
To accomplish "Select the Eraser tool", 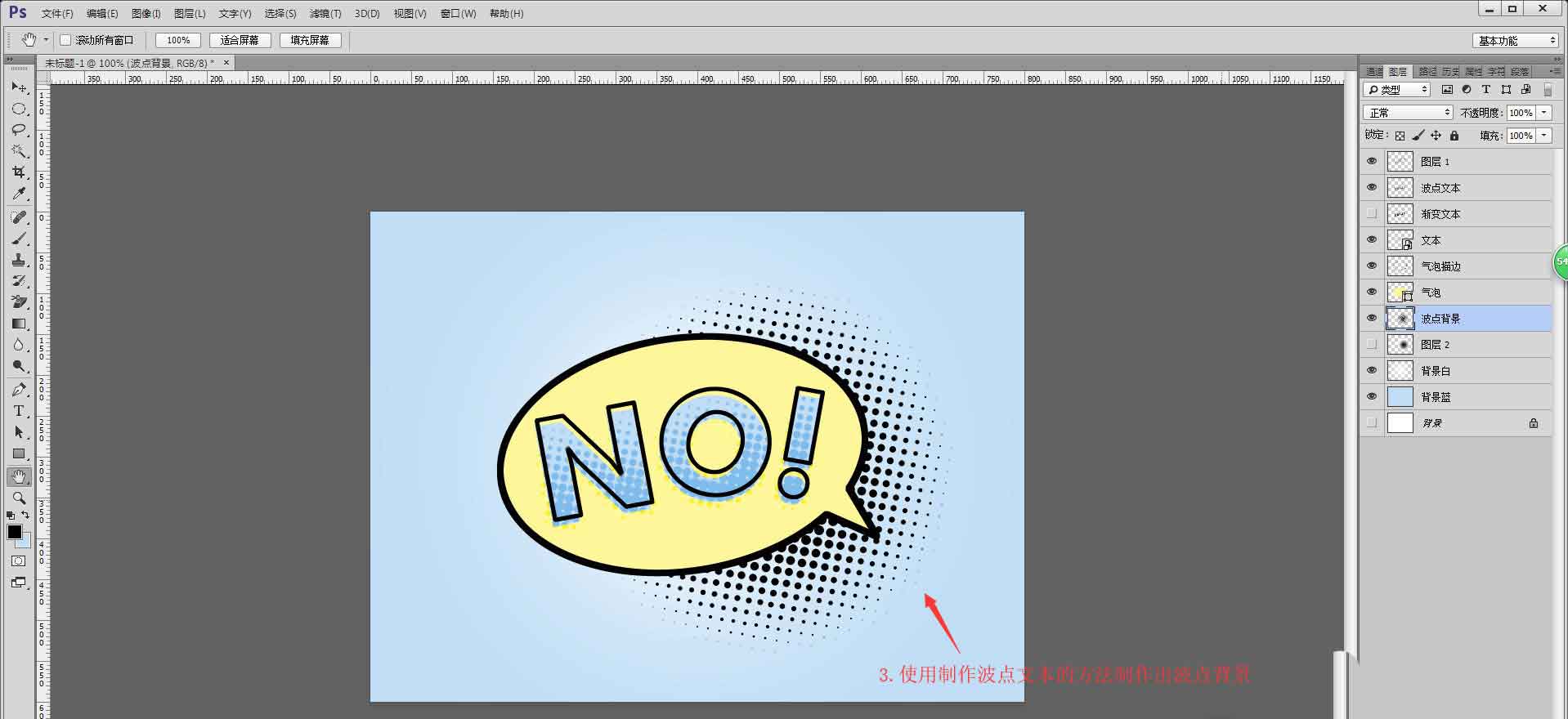I will click(x=19, y=302).
